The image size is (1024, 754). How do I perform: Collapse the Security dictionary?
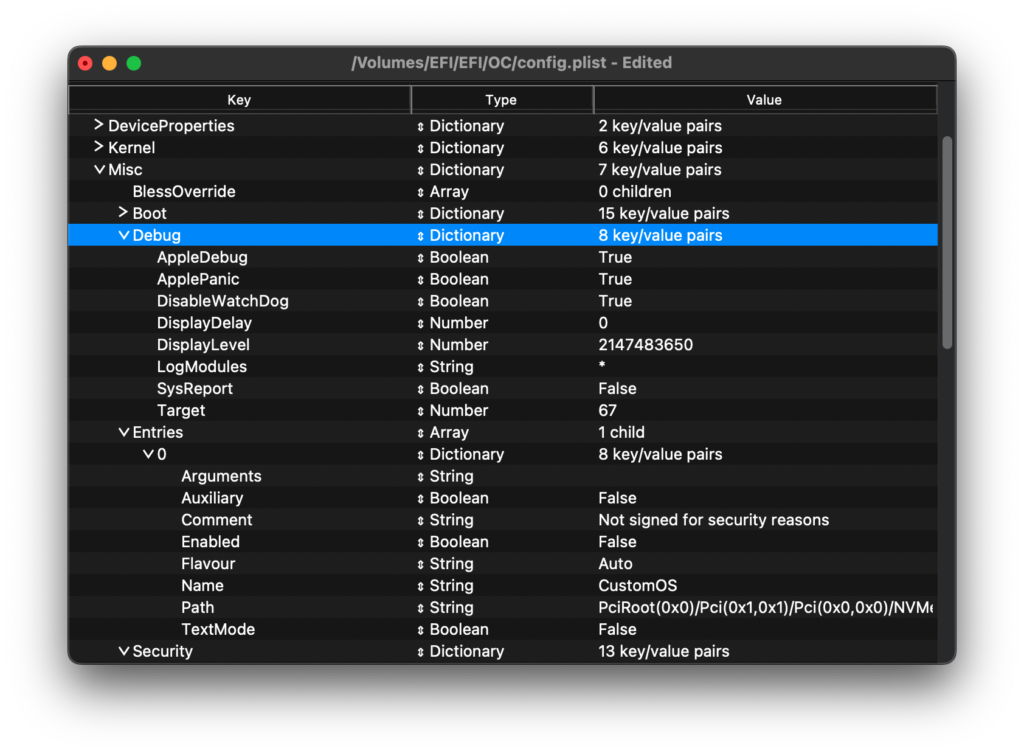point(123,651)
